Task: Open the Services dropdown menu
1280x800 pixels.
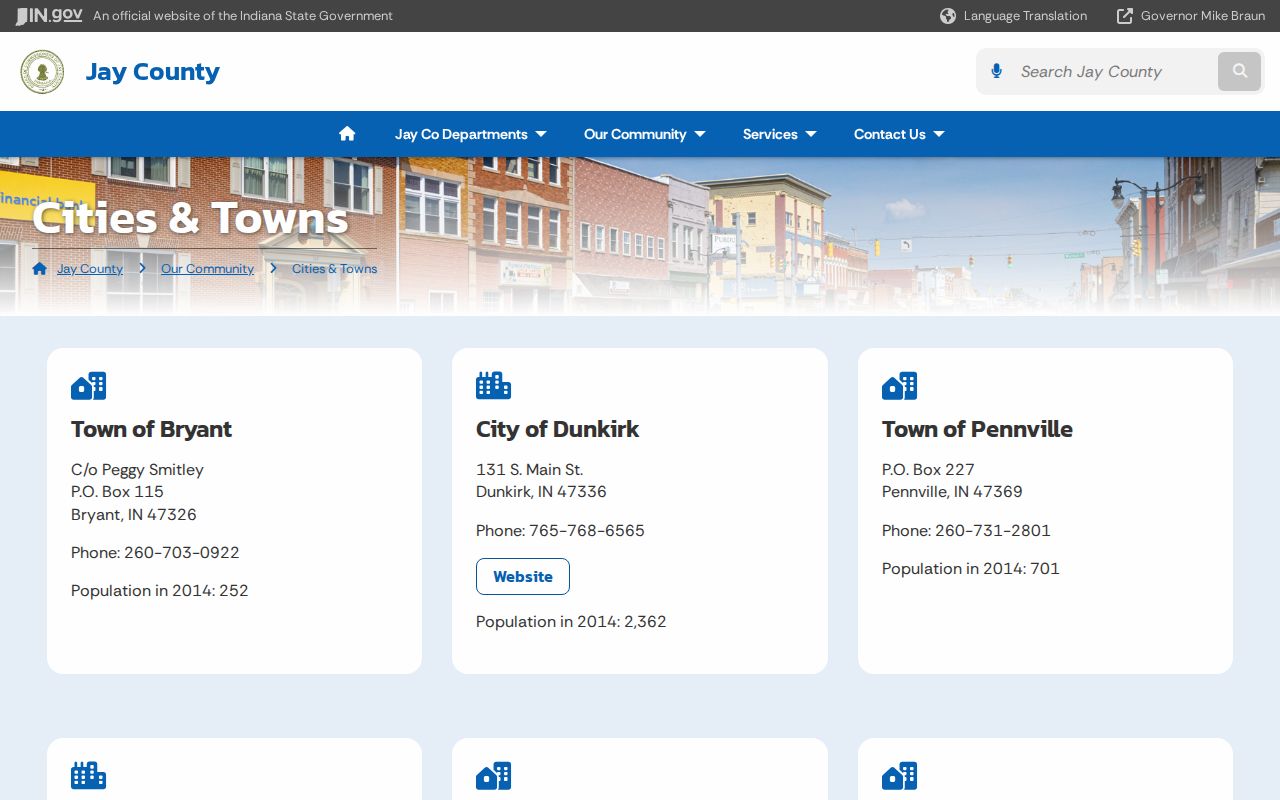Action: (780, 134)
